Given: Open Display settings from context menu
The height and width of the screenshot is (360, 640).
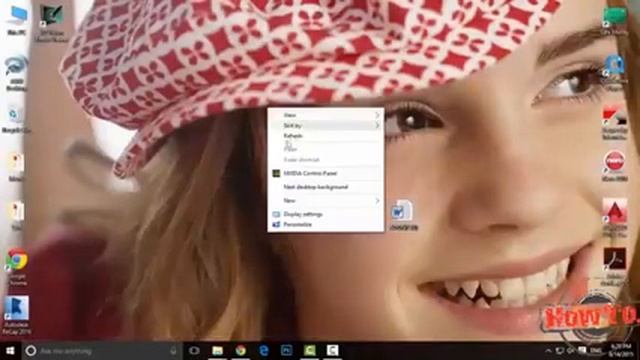Looking at the screenshot, I should click(325, 214).
